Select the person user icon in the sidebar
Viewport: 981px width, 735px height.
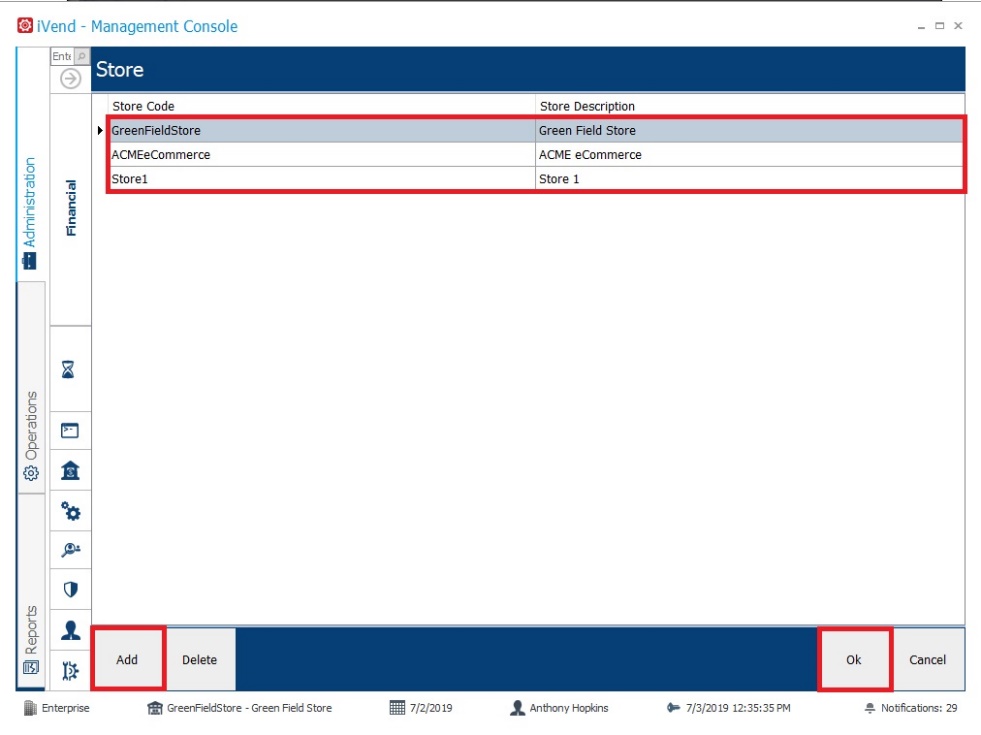coord(70,630)
